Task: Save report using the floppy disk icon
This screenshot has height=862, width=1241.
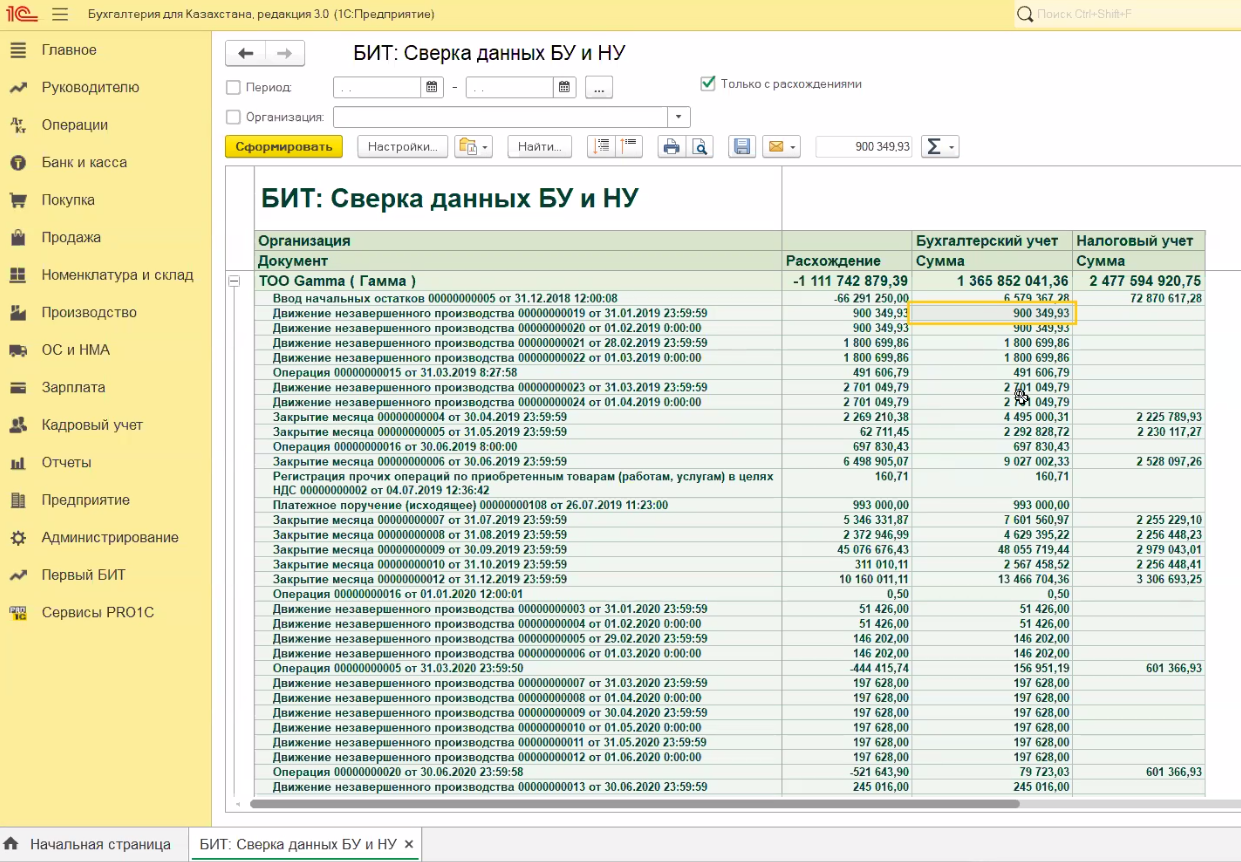Action: (x=742, y=147)
